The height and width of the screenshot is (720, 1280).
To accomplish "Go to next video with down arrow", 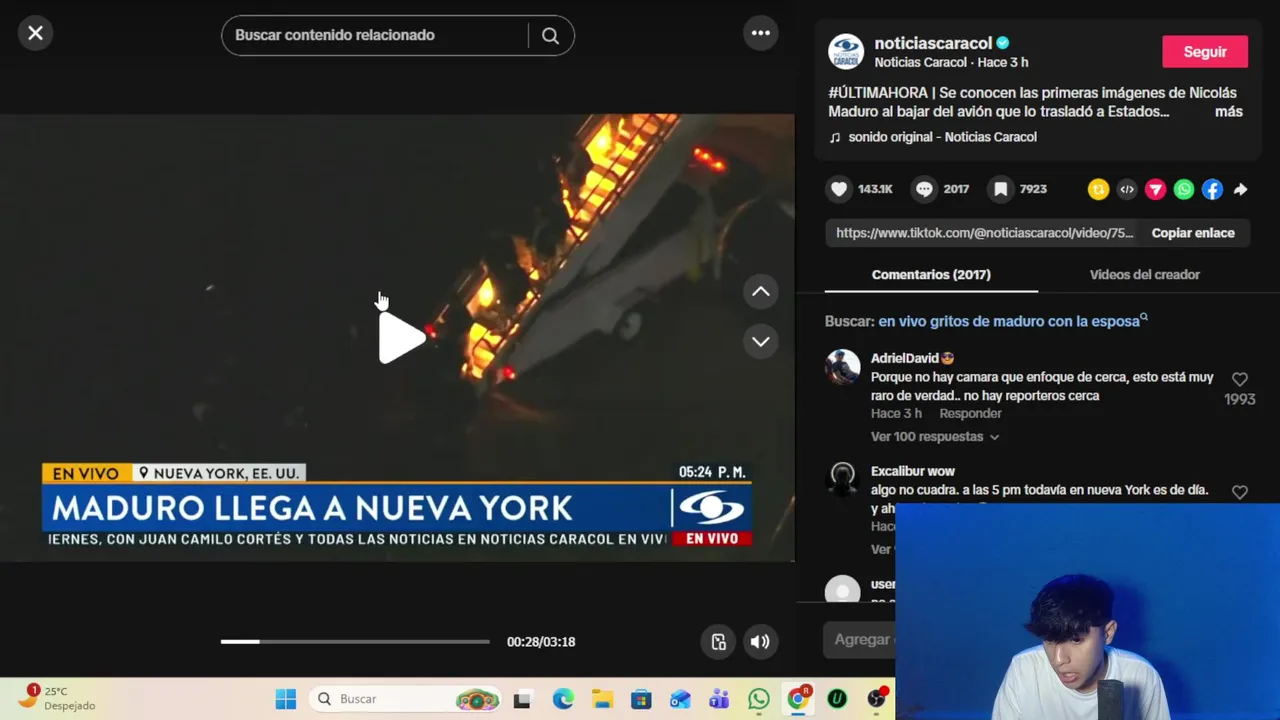I will point(761,341).
